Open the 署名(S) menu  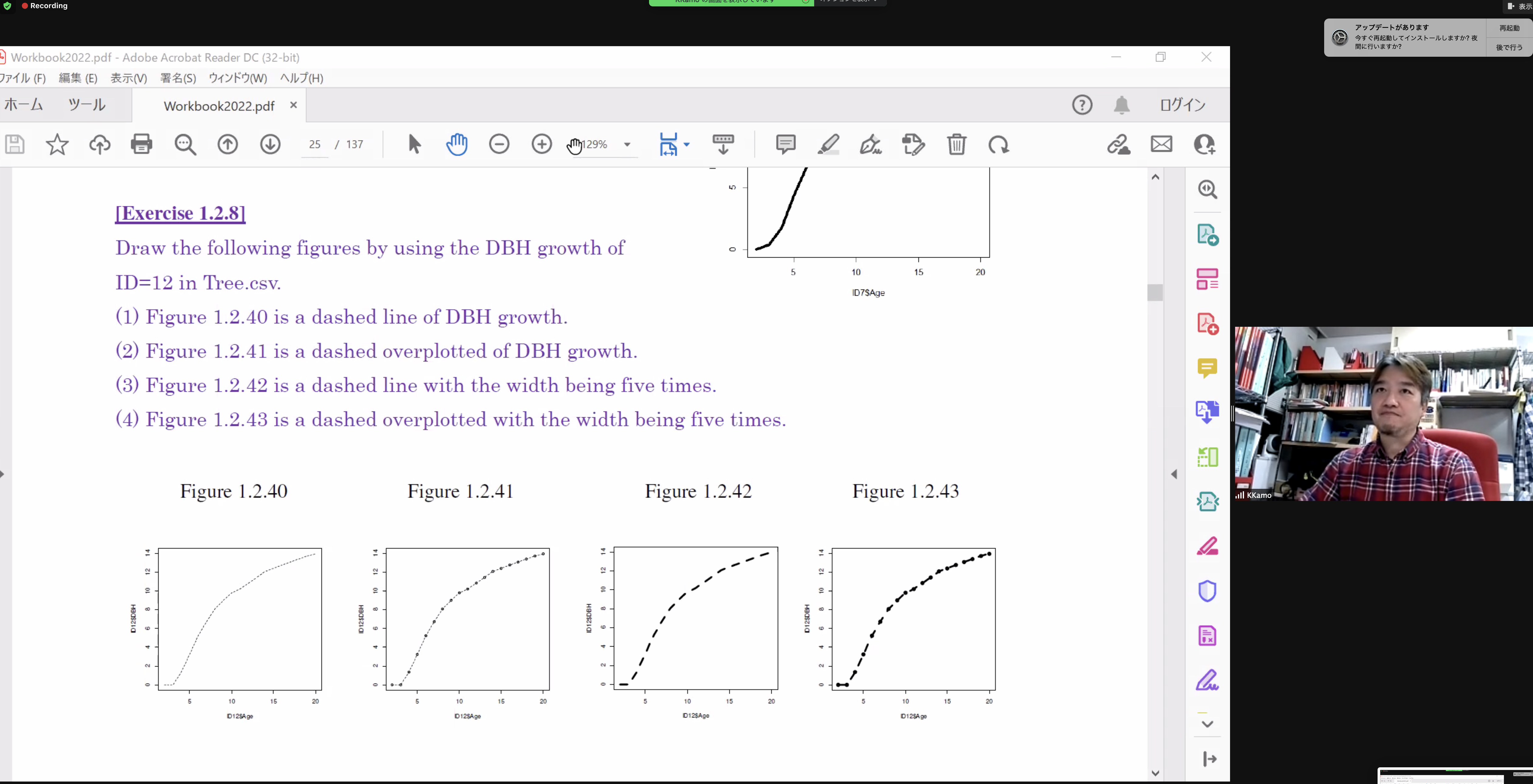pyautogui.click(x=178, y=78)
